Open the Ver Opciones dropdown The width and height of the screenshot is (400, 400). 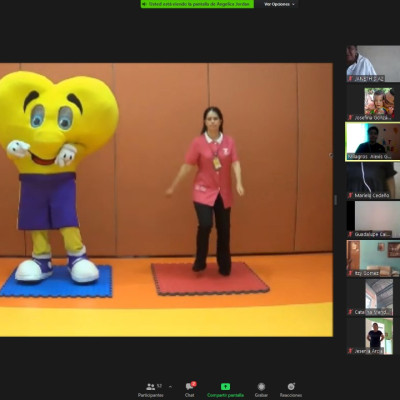pos(279,4)
